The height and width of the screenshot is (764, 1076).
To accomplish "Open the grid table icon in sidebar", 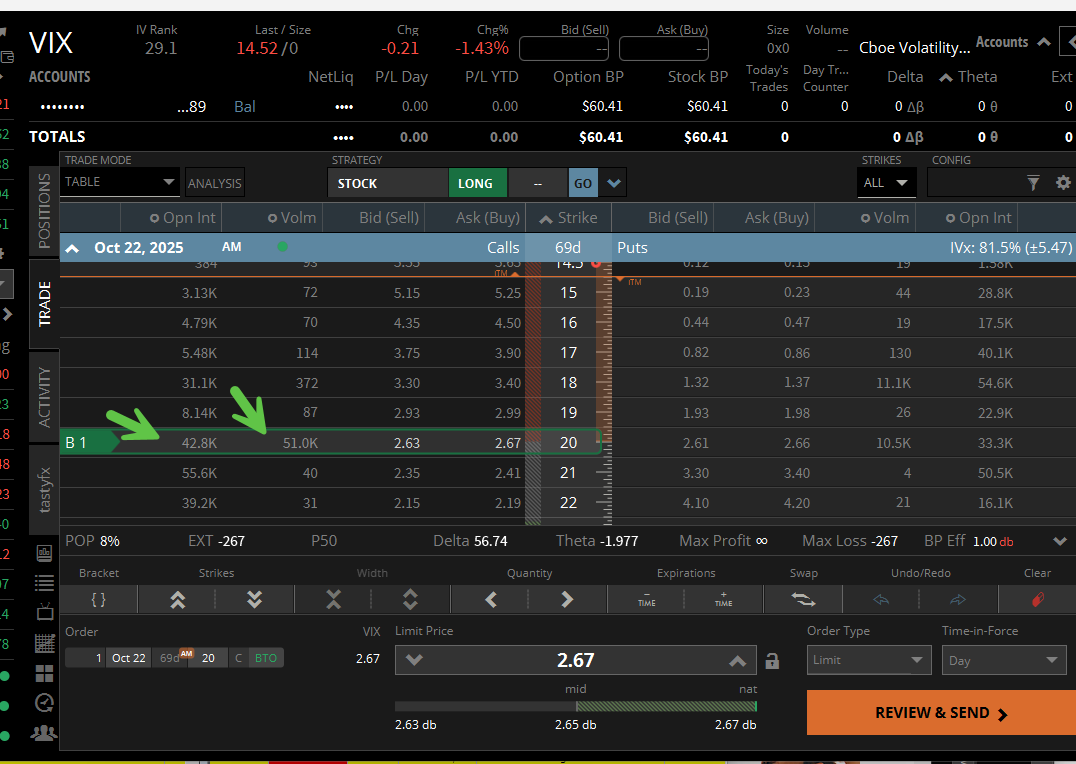I will pyautogui.click(x=45, y=643).
